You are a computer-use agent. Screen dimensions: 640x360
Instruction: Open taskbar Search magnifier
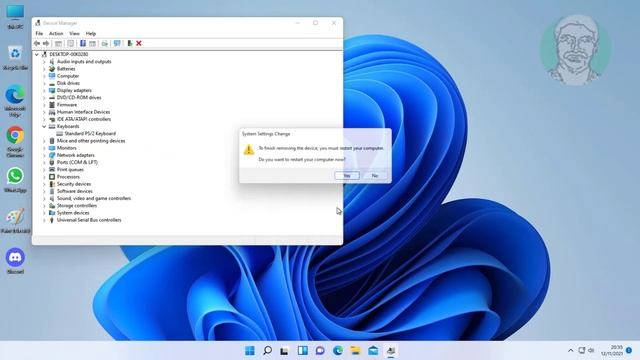[267, 350]
